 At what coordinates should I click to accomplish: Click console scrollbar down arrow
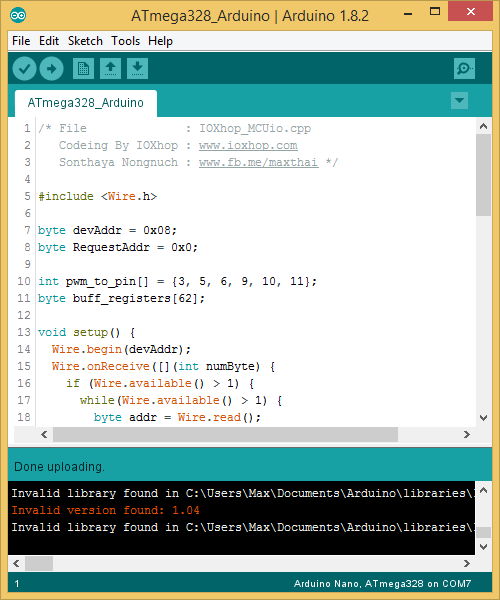484,547
